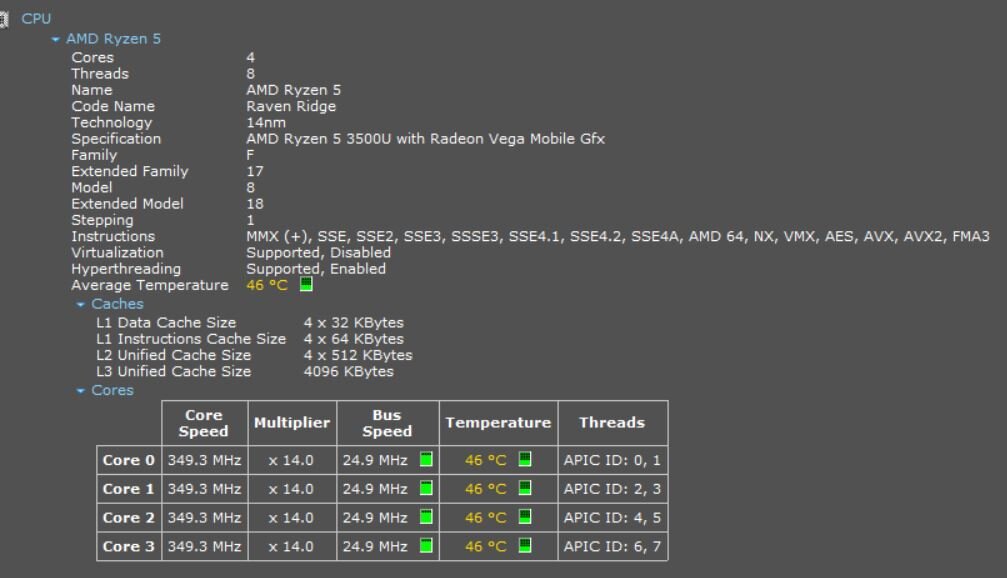1007x578 pixels.
Task: Collapse the Caches section arrow
Action: [x=80, y=304]
